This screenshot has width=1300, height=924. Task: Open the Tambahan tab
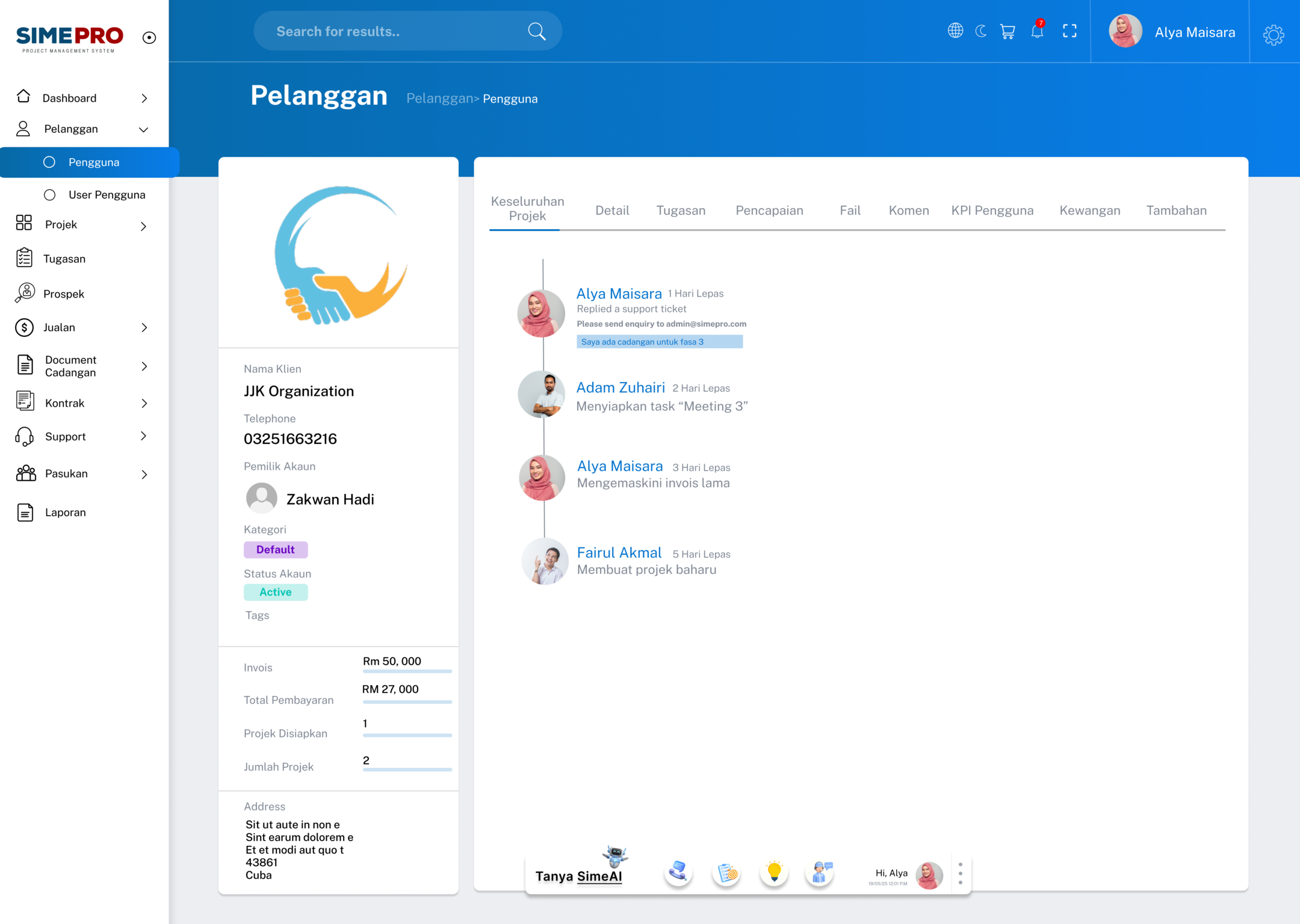[1176, 210]
